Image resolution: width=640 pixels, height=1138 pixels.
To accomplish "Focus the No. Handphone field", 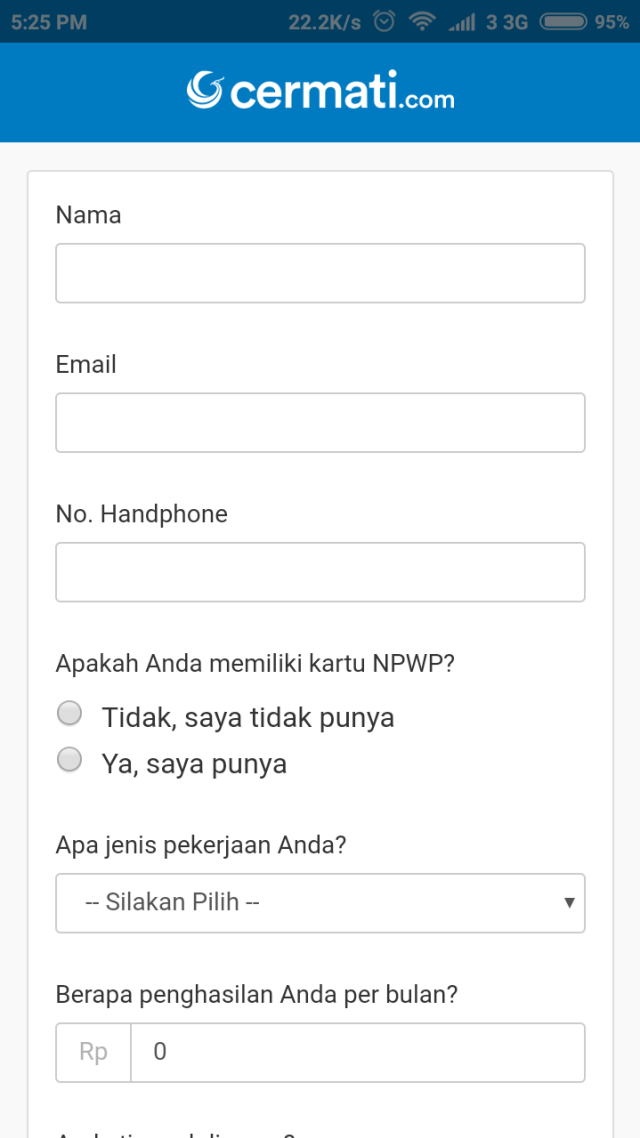I will 320,572.
